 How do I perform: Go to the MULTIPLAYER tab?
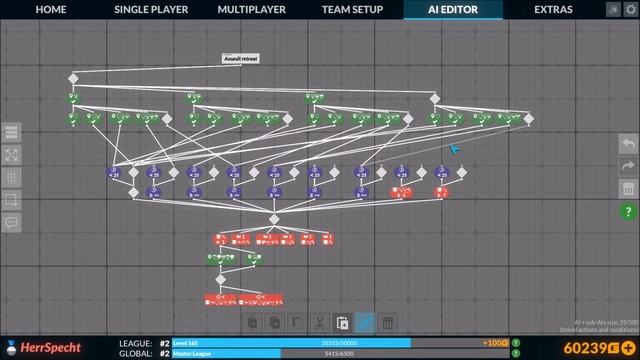point(251,9)
